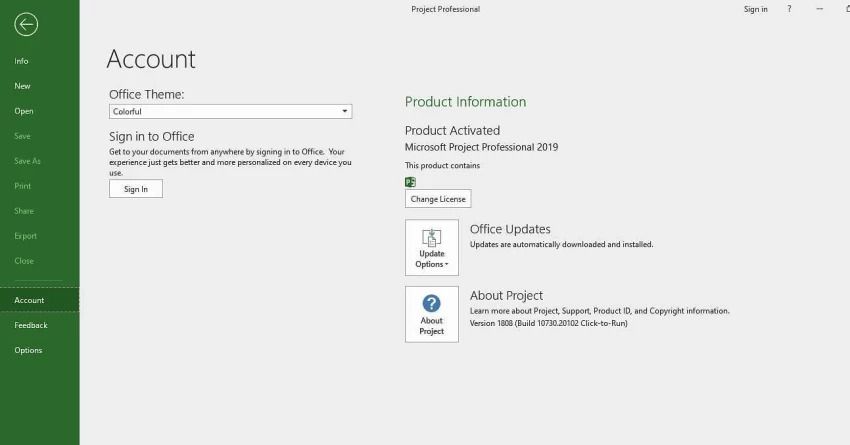
Task: Choose Save As in the sidebar
Action: 40,161
